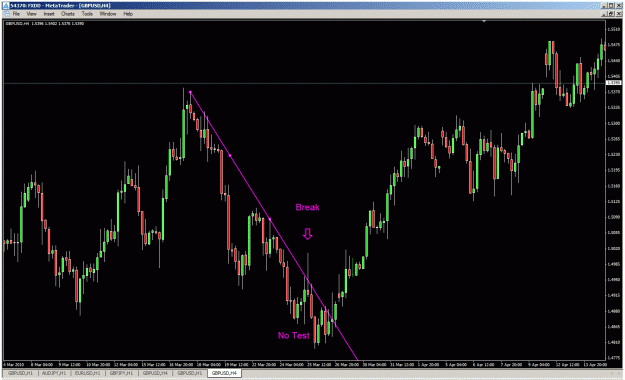Switch to the GBPJPY,H1 chart tab
Screen dimensions: 625x380
pos(121,373)
